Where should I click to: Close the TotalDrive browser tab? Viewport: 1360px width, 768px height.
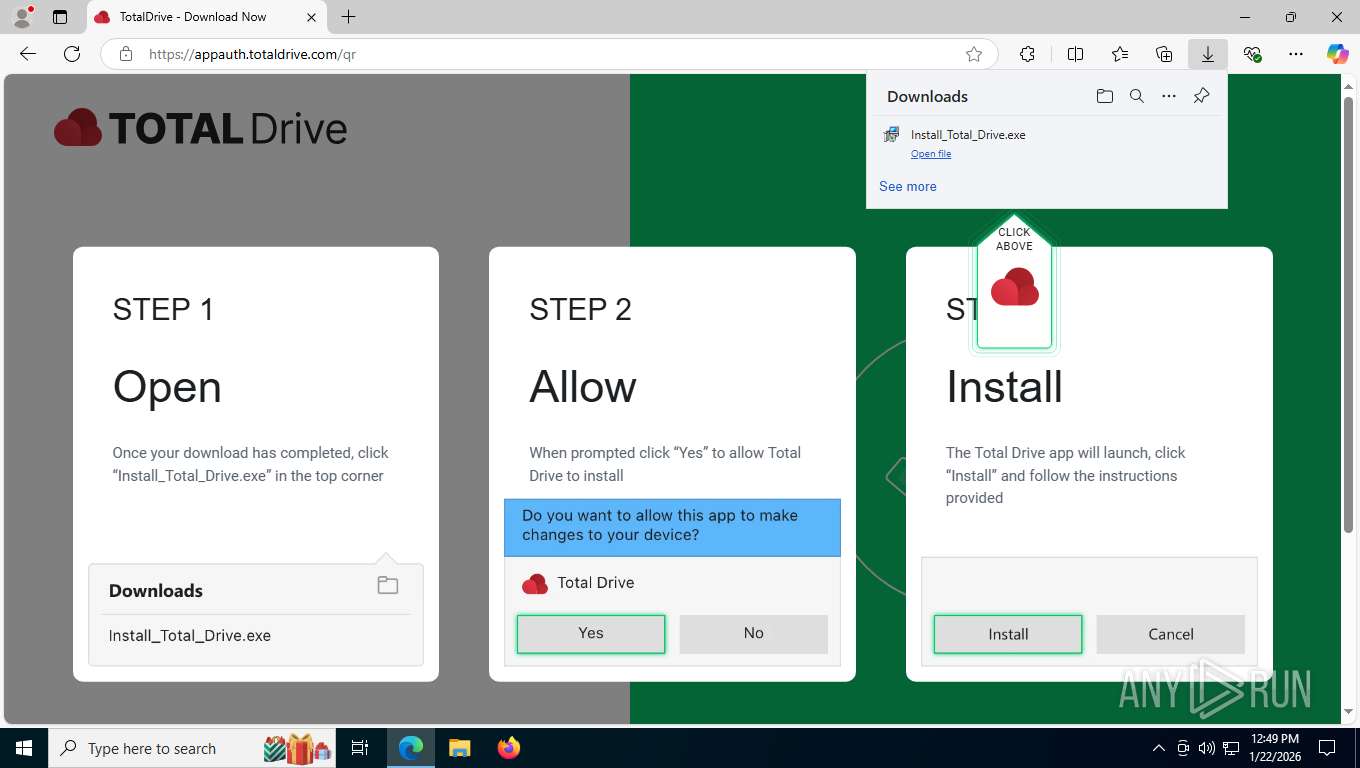coord(311,17)
